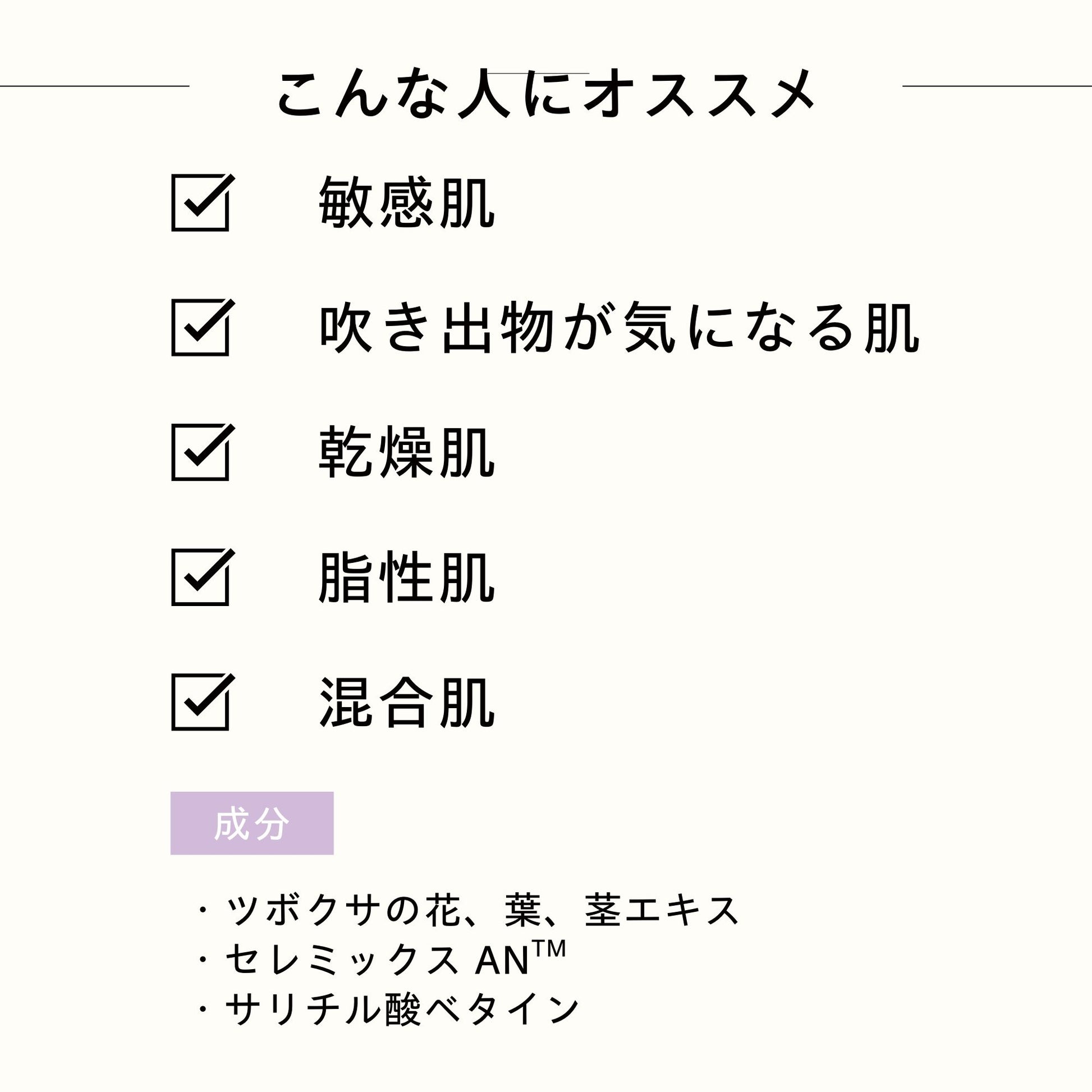
Task: Check the 敏感肌 checkbox
Action: (200, 203)
